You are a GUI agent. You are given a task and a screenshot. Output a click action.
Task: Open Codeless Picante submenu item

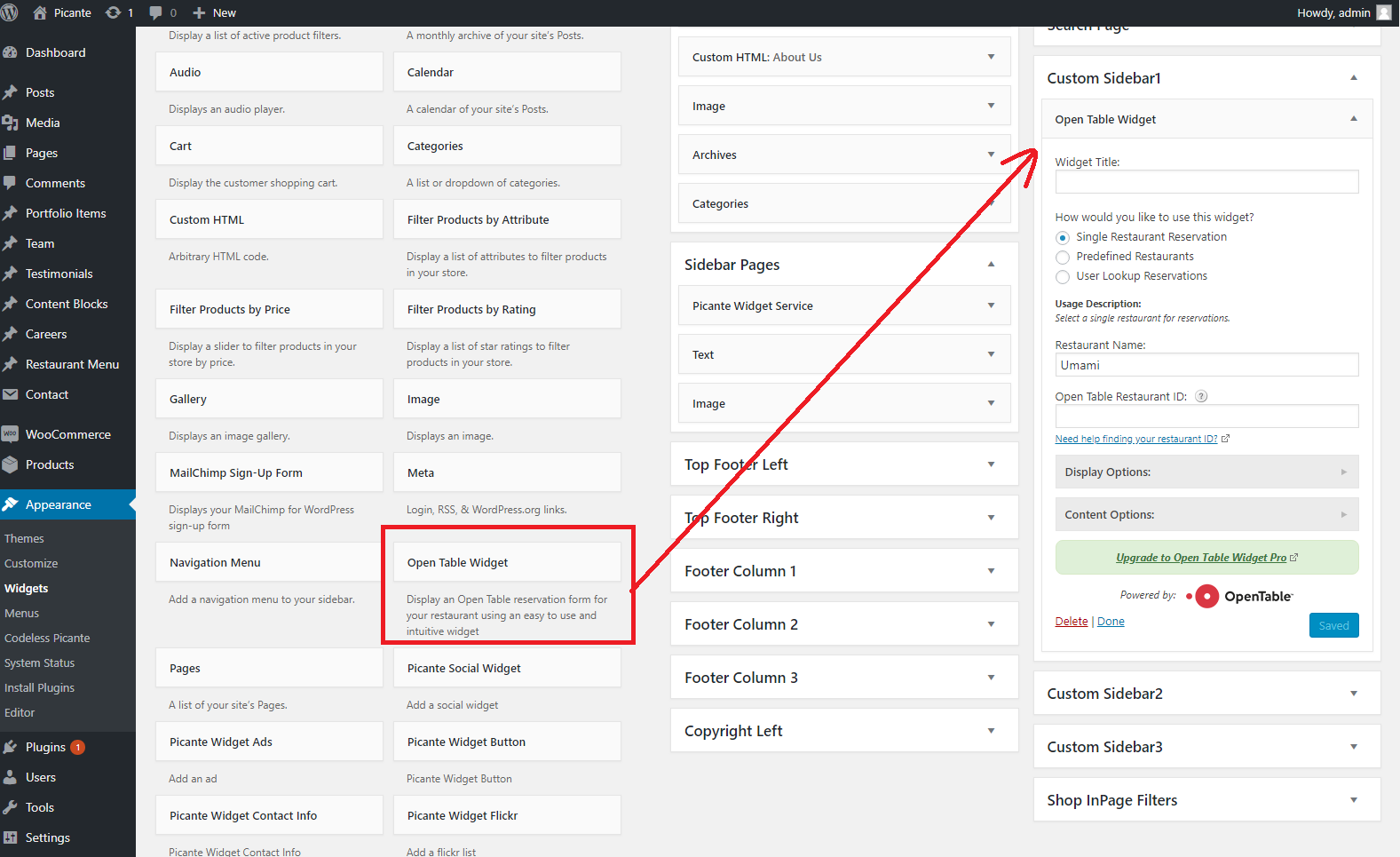point(47,639)
